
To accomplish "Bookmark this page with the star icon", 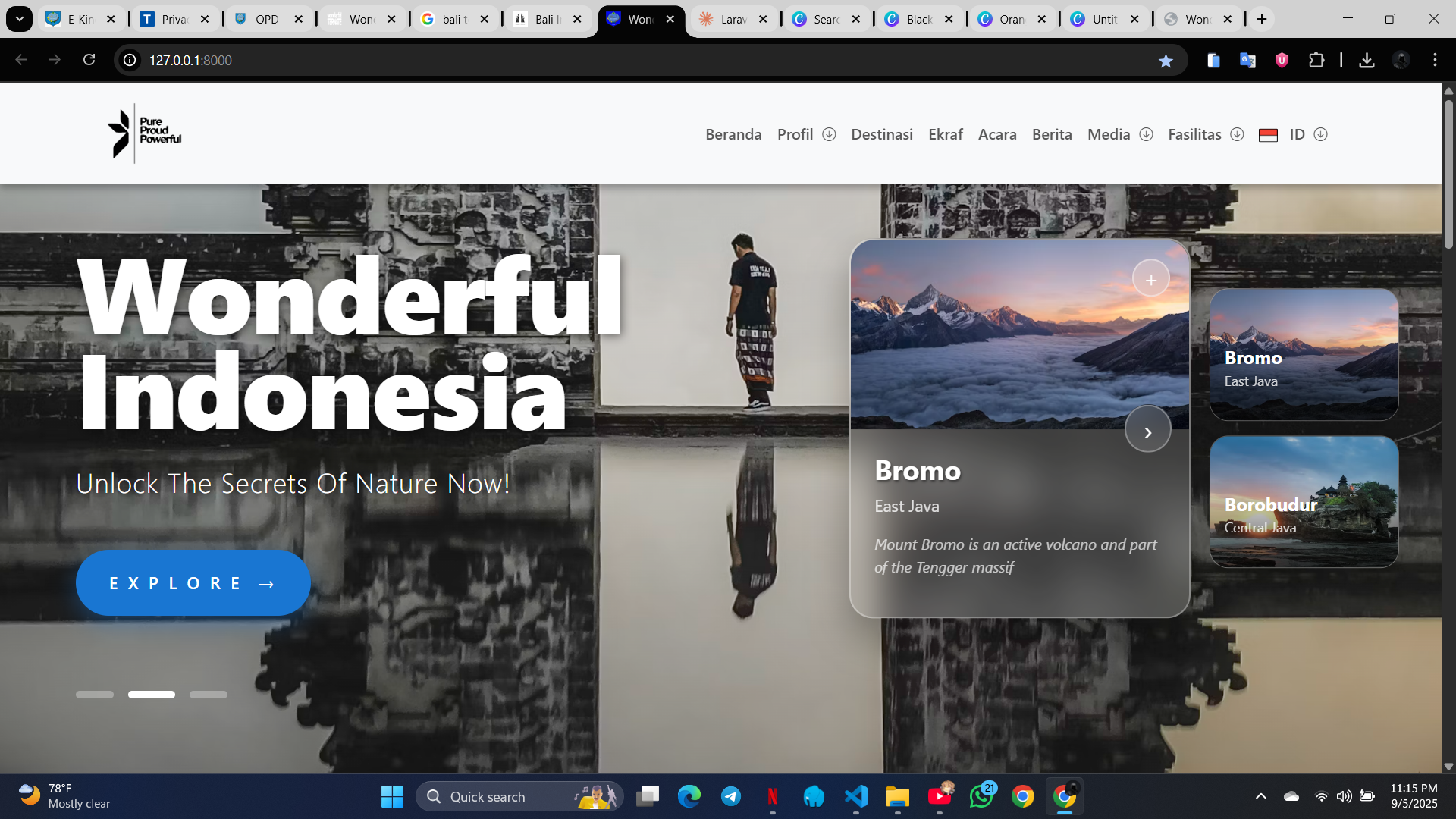I will pyautogui.click(x=1166, y=61).
